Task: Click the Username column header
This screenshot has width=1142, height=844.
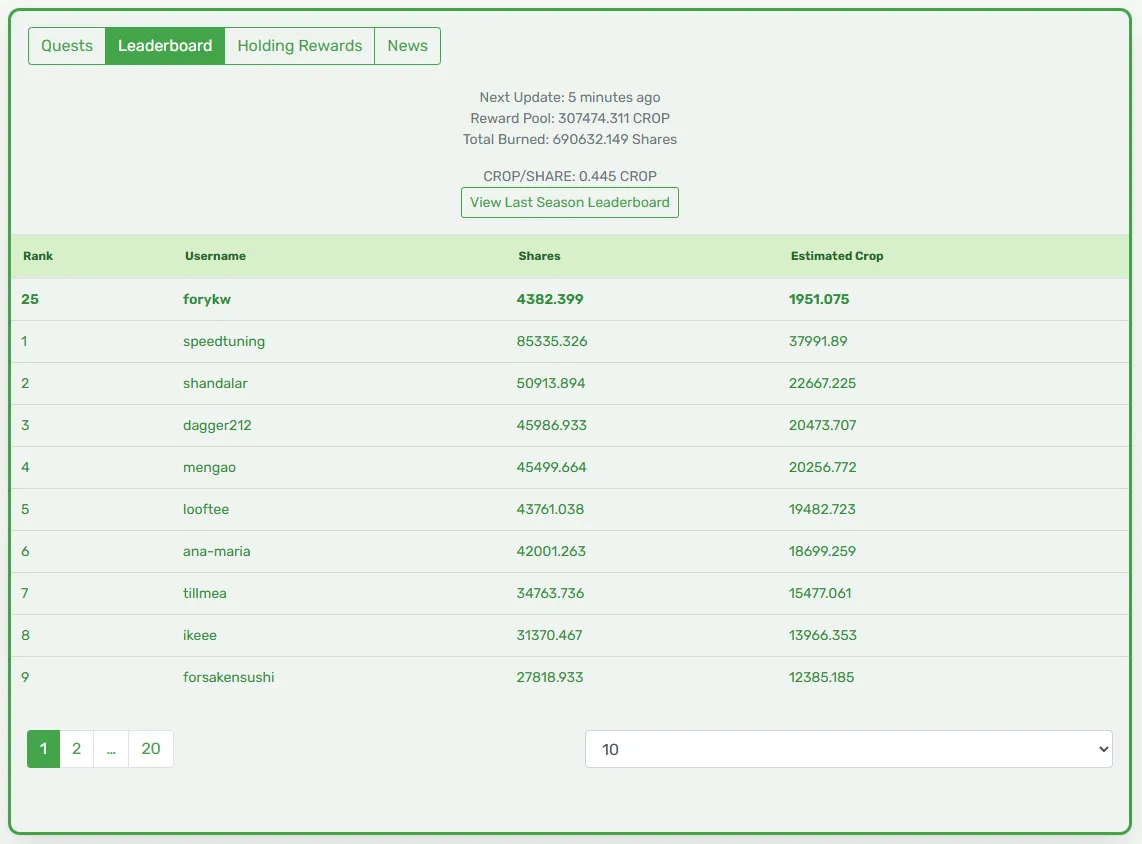Action: tap(215, 256)
